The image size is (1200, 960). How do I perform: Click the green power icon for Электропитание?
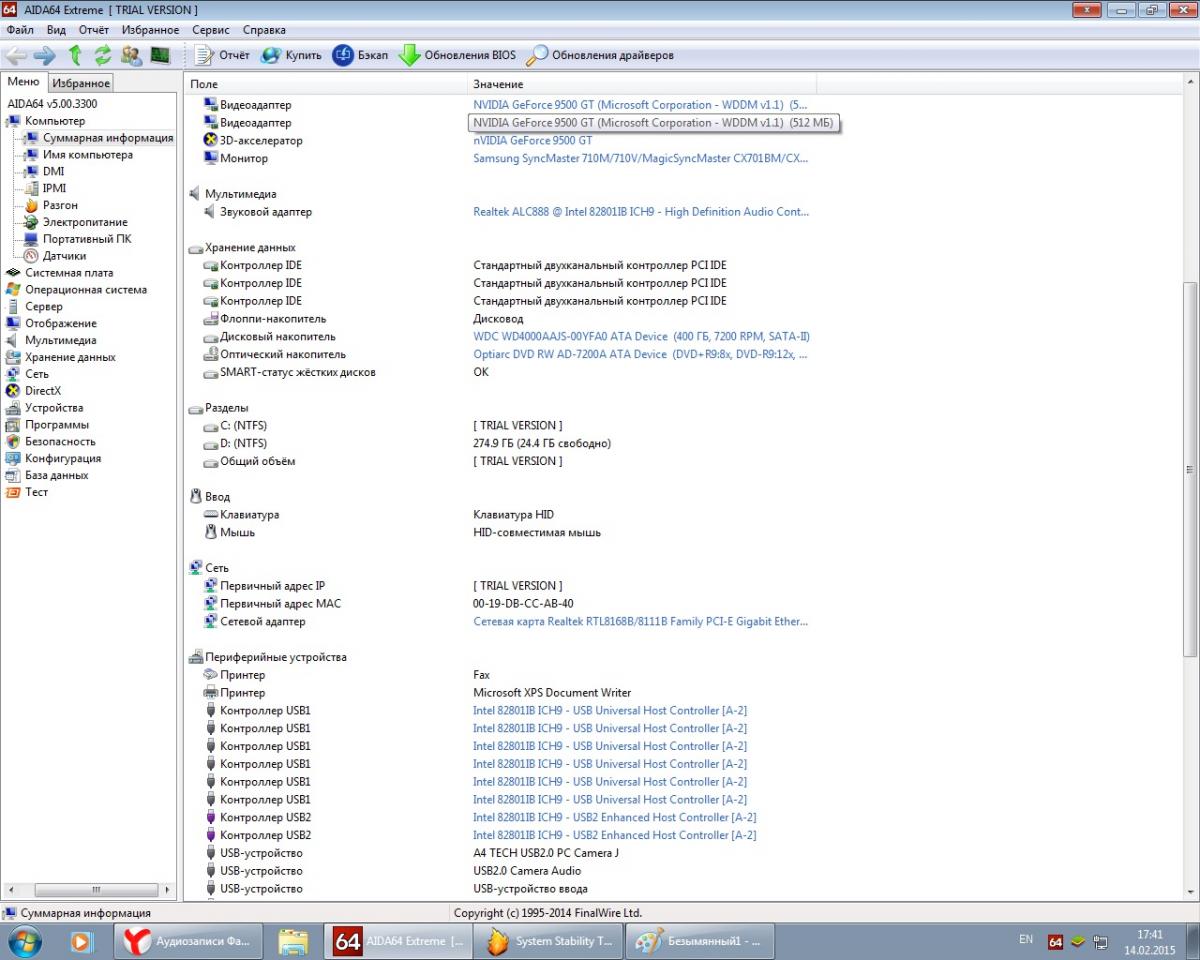(x=31, y=222)
